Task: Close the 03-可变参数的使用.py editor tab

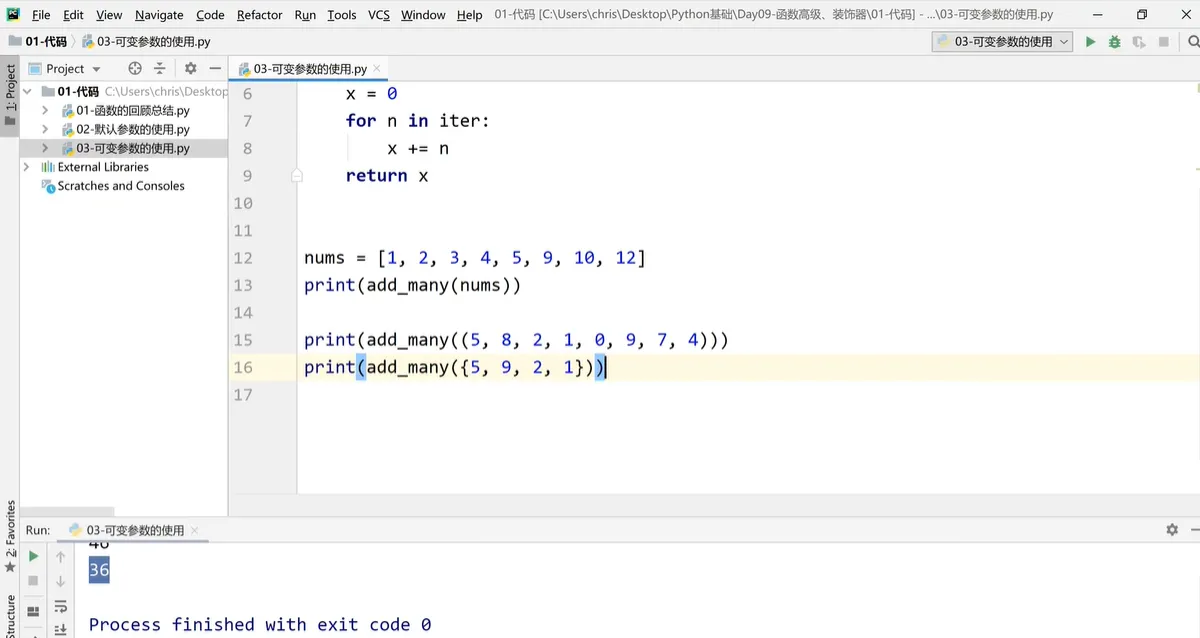Action: pos(375,69)
